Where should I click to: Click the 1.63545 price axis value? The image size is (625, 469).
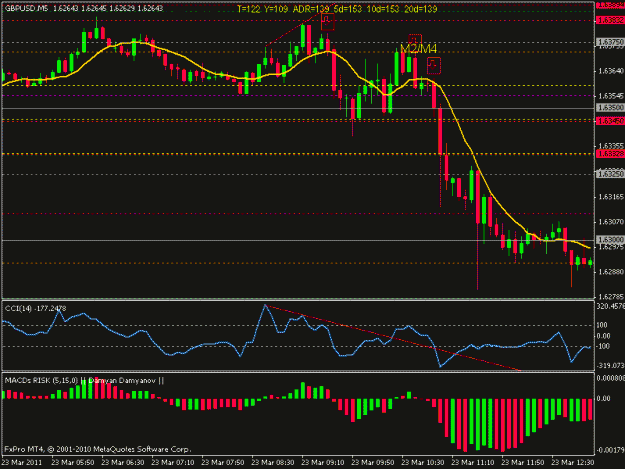coord(611,96)
